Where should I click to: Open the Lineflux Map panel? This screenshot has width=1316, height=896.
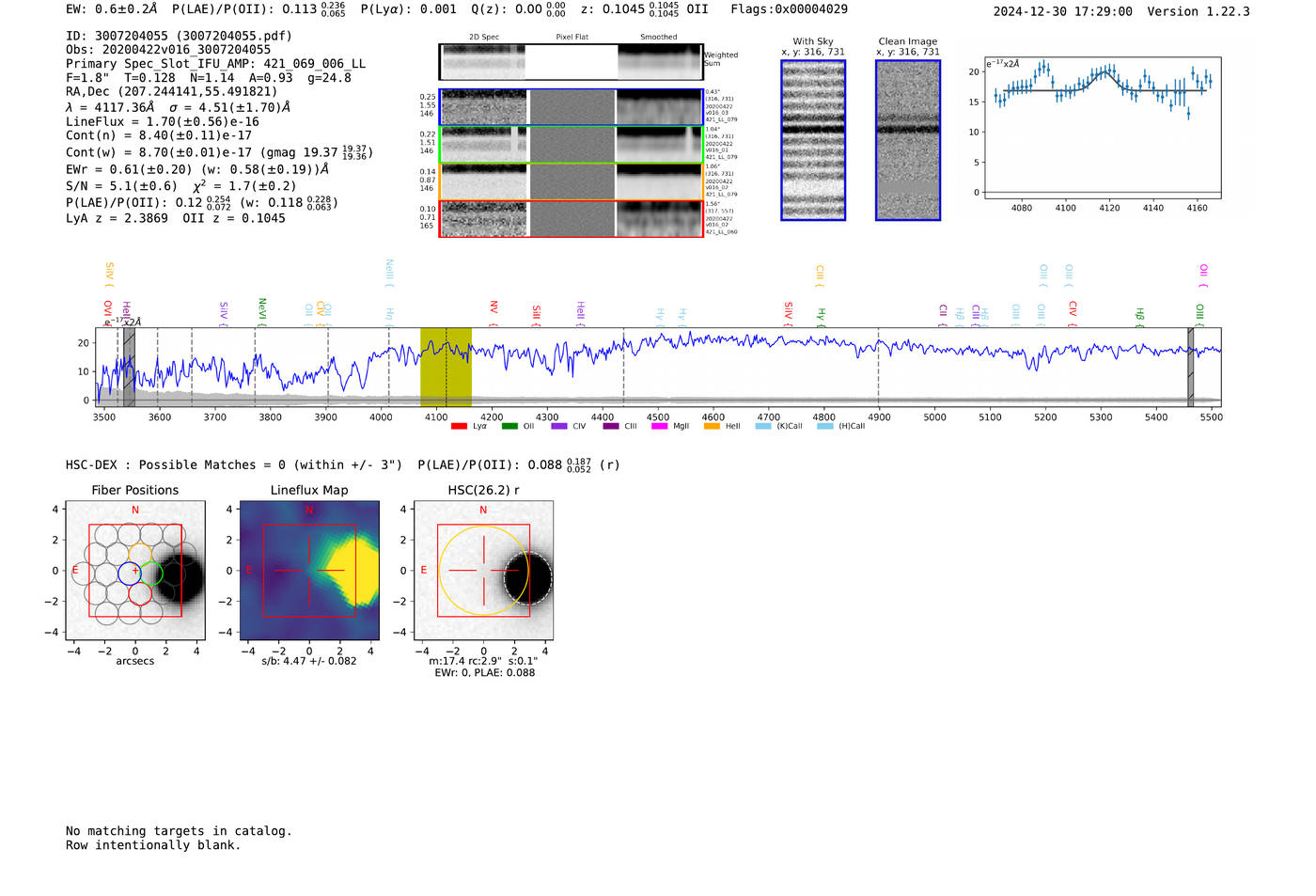click(309, 571)
